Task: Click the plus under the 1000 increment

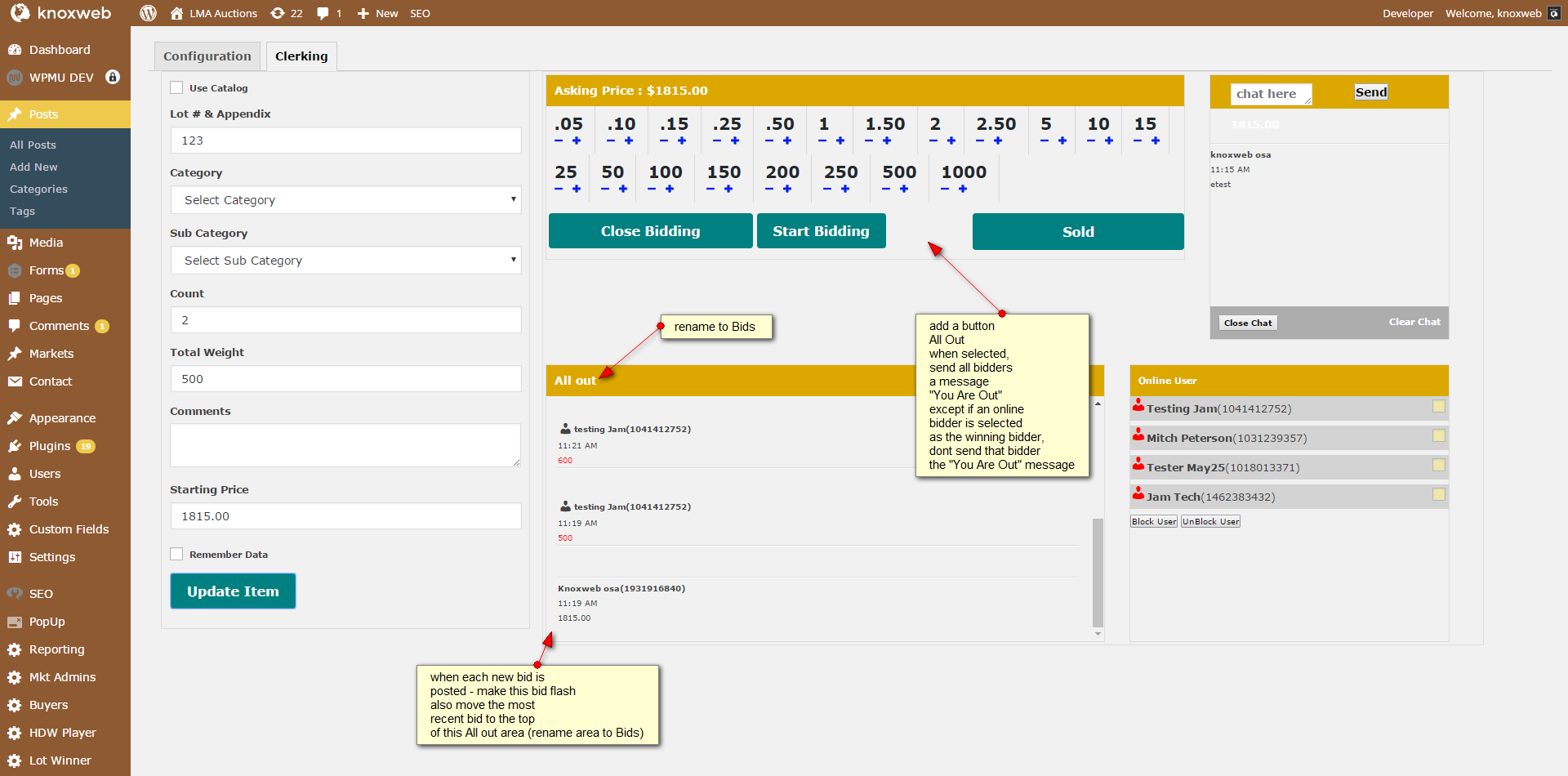Action: (963, 189)
